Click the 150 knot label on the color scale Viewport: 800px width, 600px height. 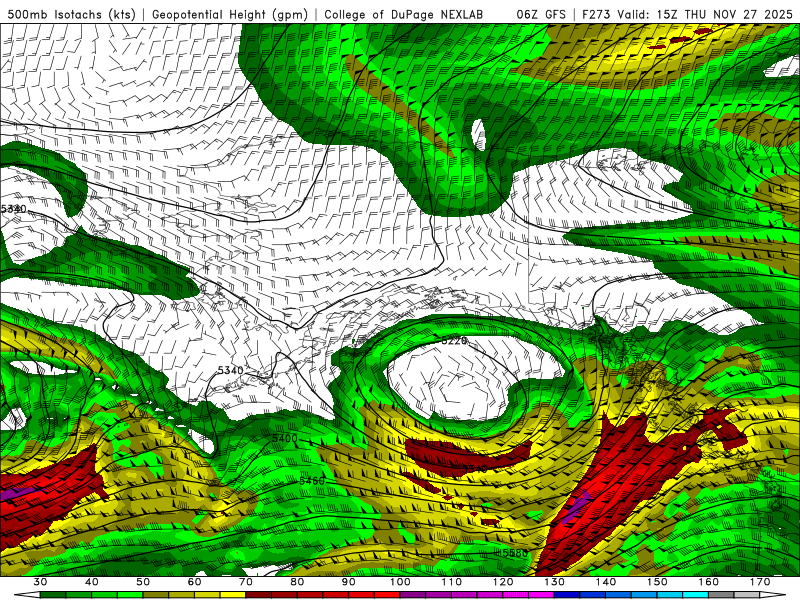coord(657,582)
